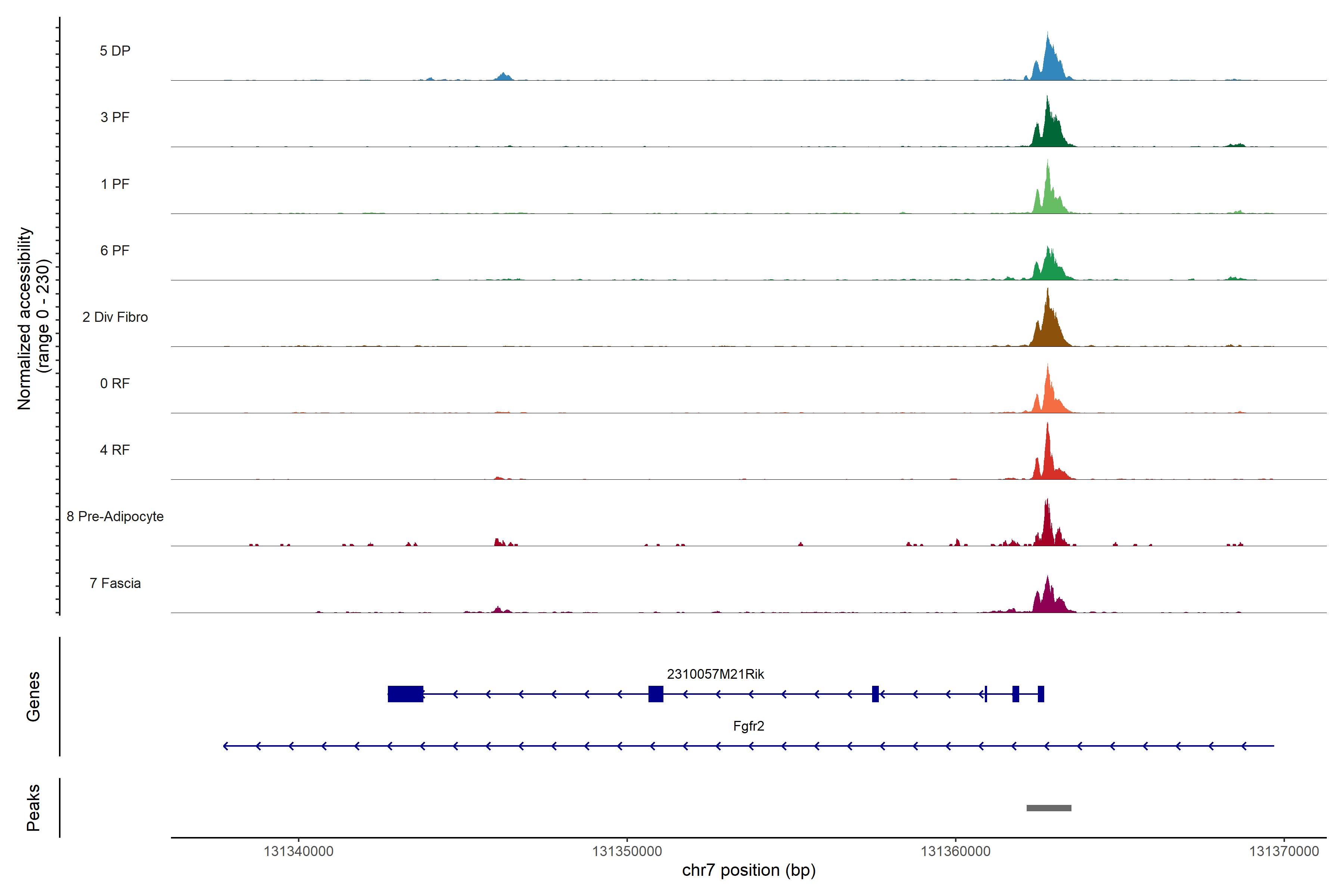The image size is (1344, 896).
Task: Click the gray peak bar in Peaks track
Action: [1049, 808]
